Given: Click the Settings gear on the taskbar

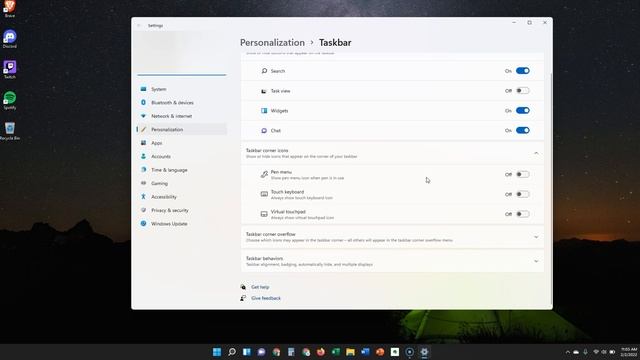Looking at the screenshot, I should tap(424, 352).
